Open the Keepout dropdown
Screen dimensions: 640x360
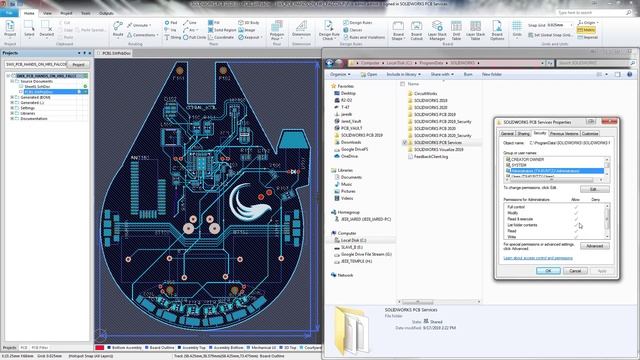pyautogui.click(x=250, y=37)
